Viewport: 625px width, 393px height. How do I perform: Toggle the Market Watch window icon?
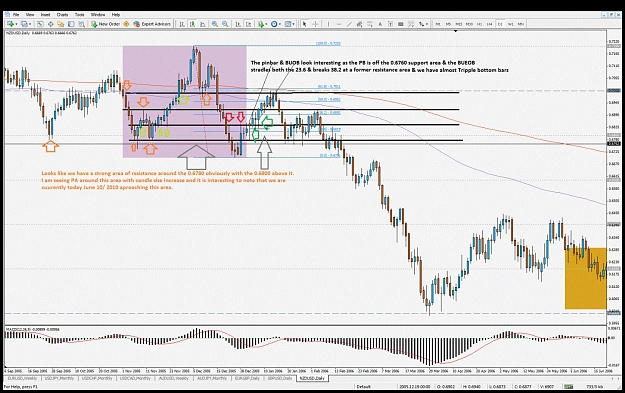coord(40,24)
